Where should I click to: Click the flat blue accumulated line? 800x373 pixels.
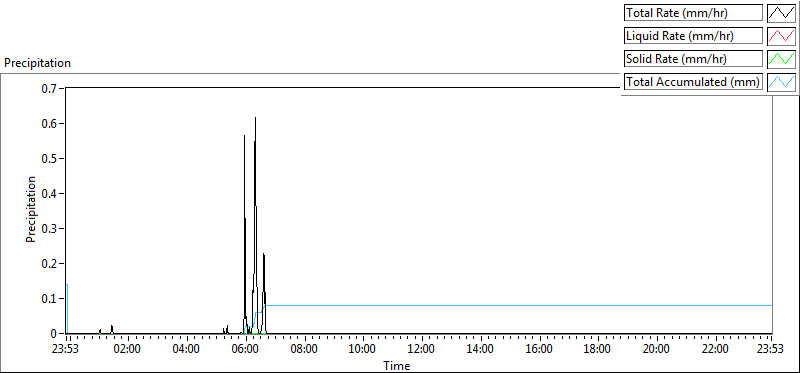[519, 305]
